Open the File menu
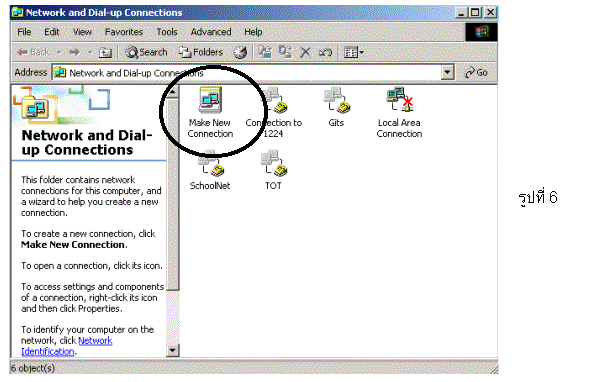This screenshot has height=382, width=608. (24, 32)
